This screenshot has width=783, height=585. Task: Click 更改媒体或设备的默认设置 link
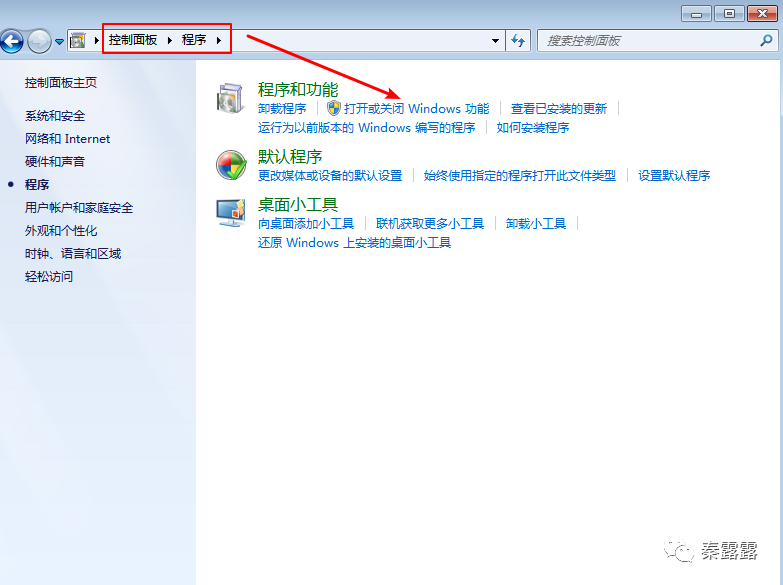tap(330, 176)
